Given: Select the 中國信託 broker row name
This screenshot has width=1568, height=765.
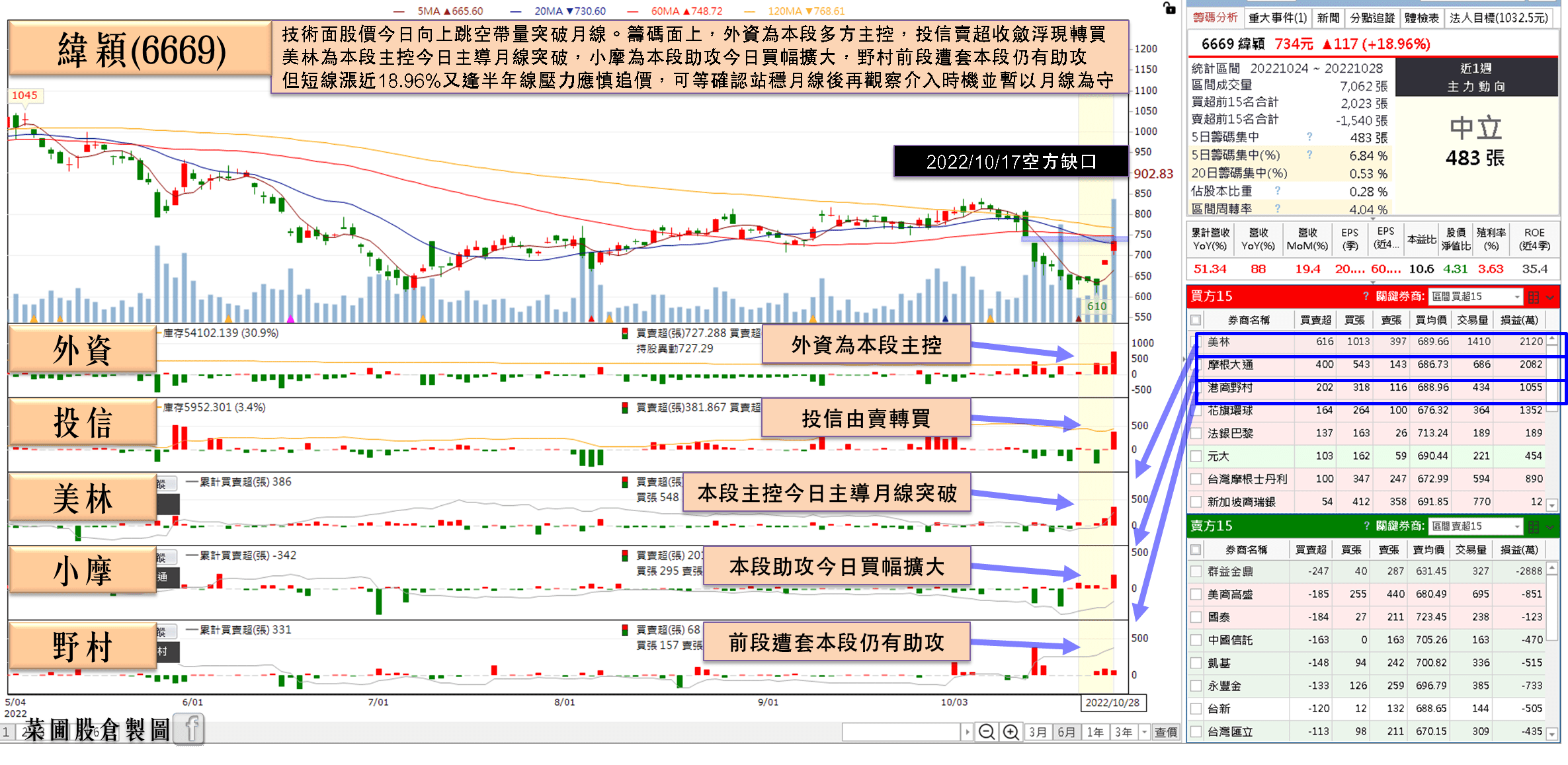Looking at the screenshot, I should point(1230,640).
